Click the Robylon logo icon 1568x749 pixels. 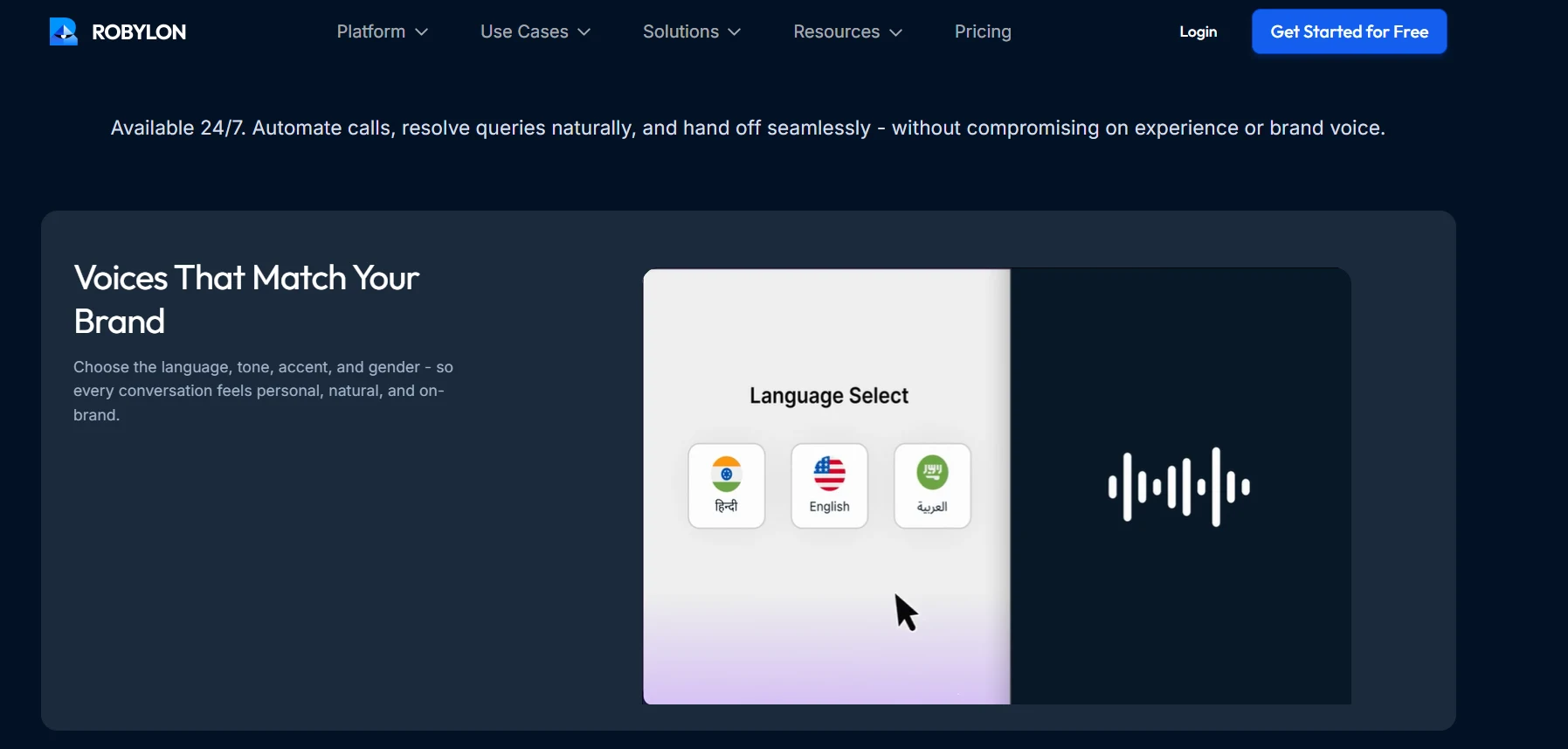click(64, 31)
